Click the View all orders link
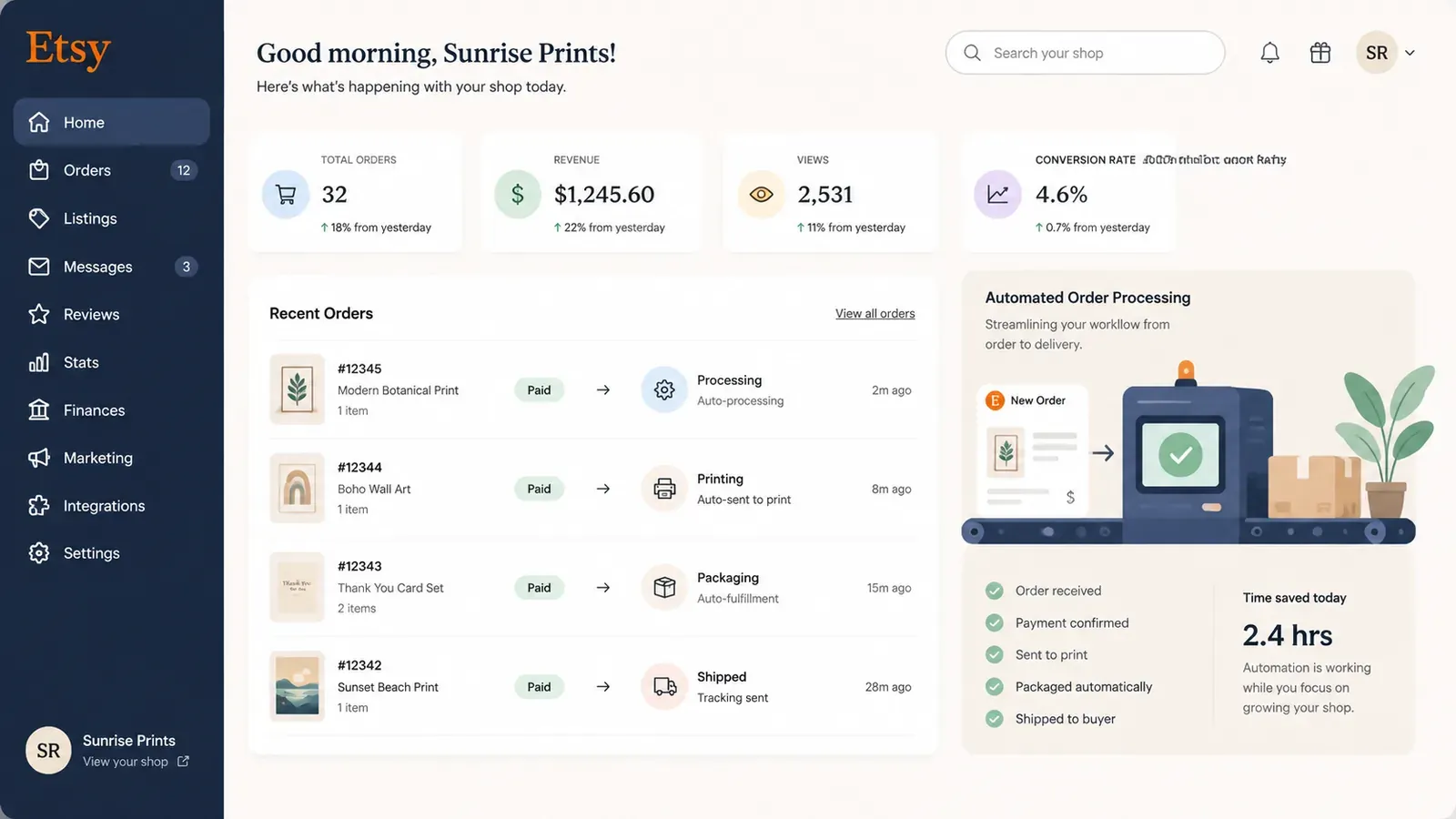1456x819 pixels. [875, 313]
